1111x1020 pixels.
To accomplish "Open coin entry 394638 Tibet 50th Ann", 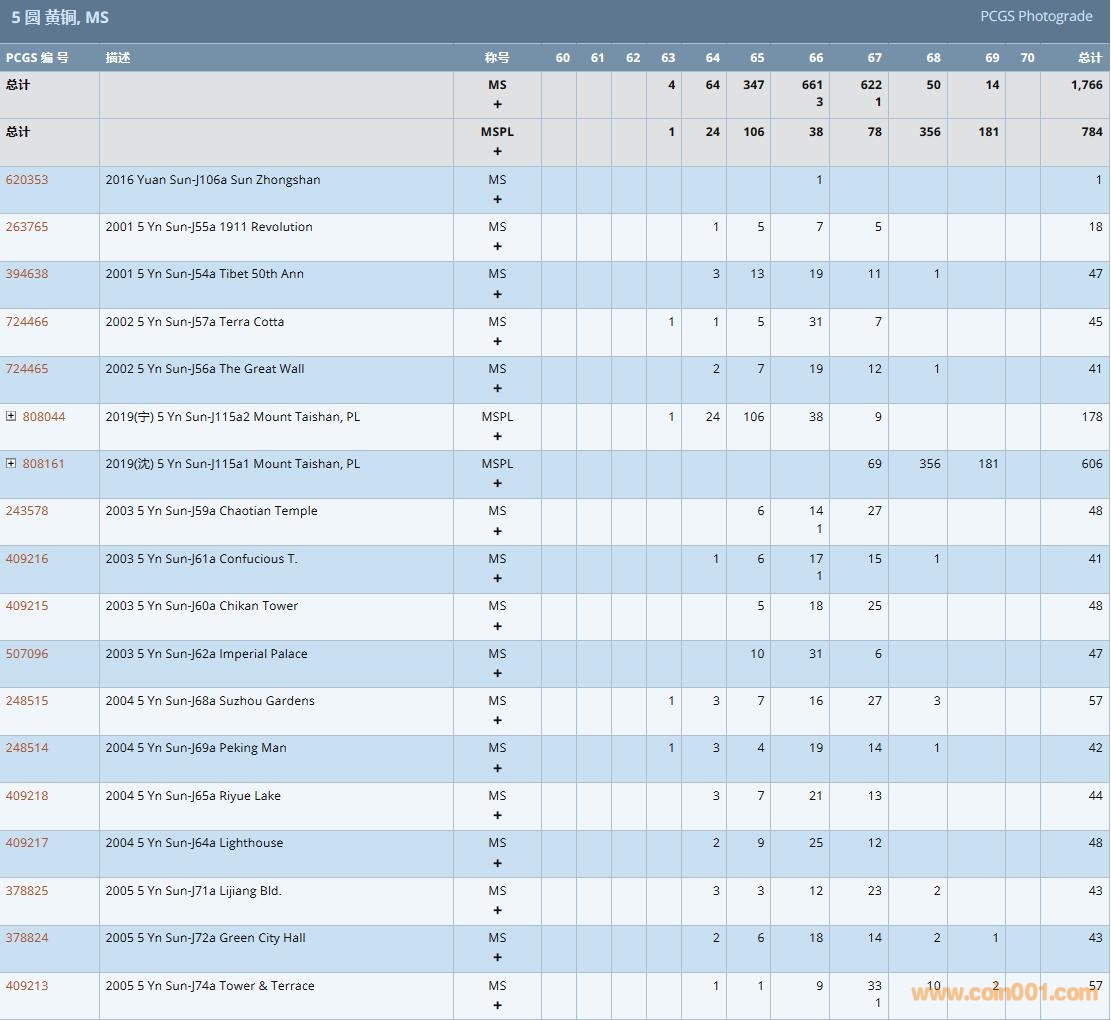I will [x=27, y=274].
